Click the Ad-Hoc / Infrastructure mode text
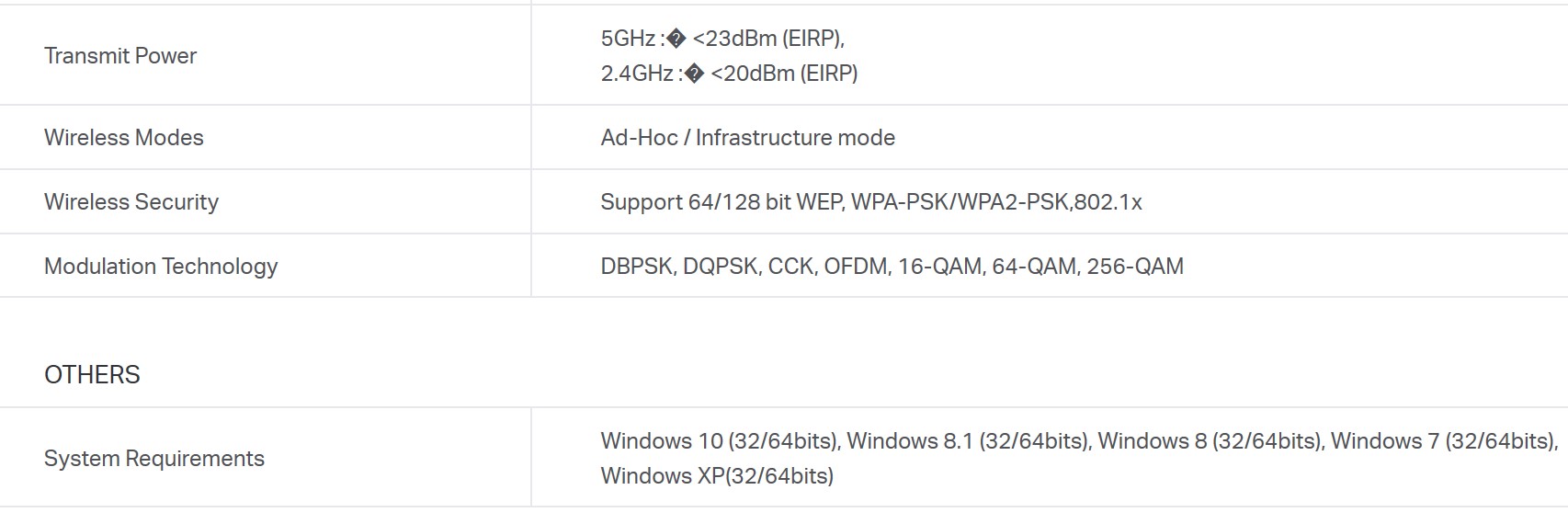Viewport: 1568px width, 524px height. tap(747, 138)
